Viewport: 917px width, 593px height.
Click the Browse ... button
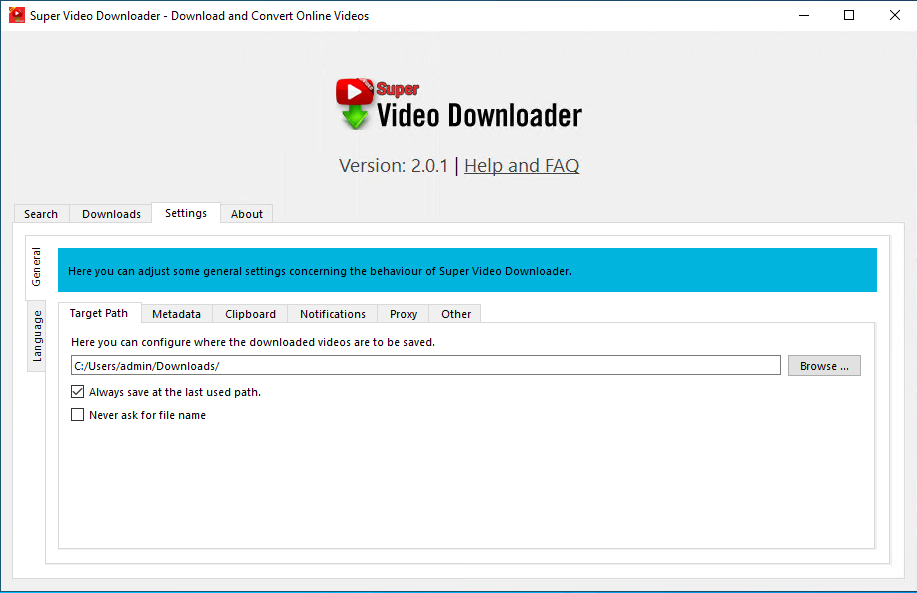tap(824, 366)
